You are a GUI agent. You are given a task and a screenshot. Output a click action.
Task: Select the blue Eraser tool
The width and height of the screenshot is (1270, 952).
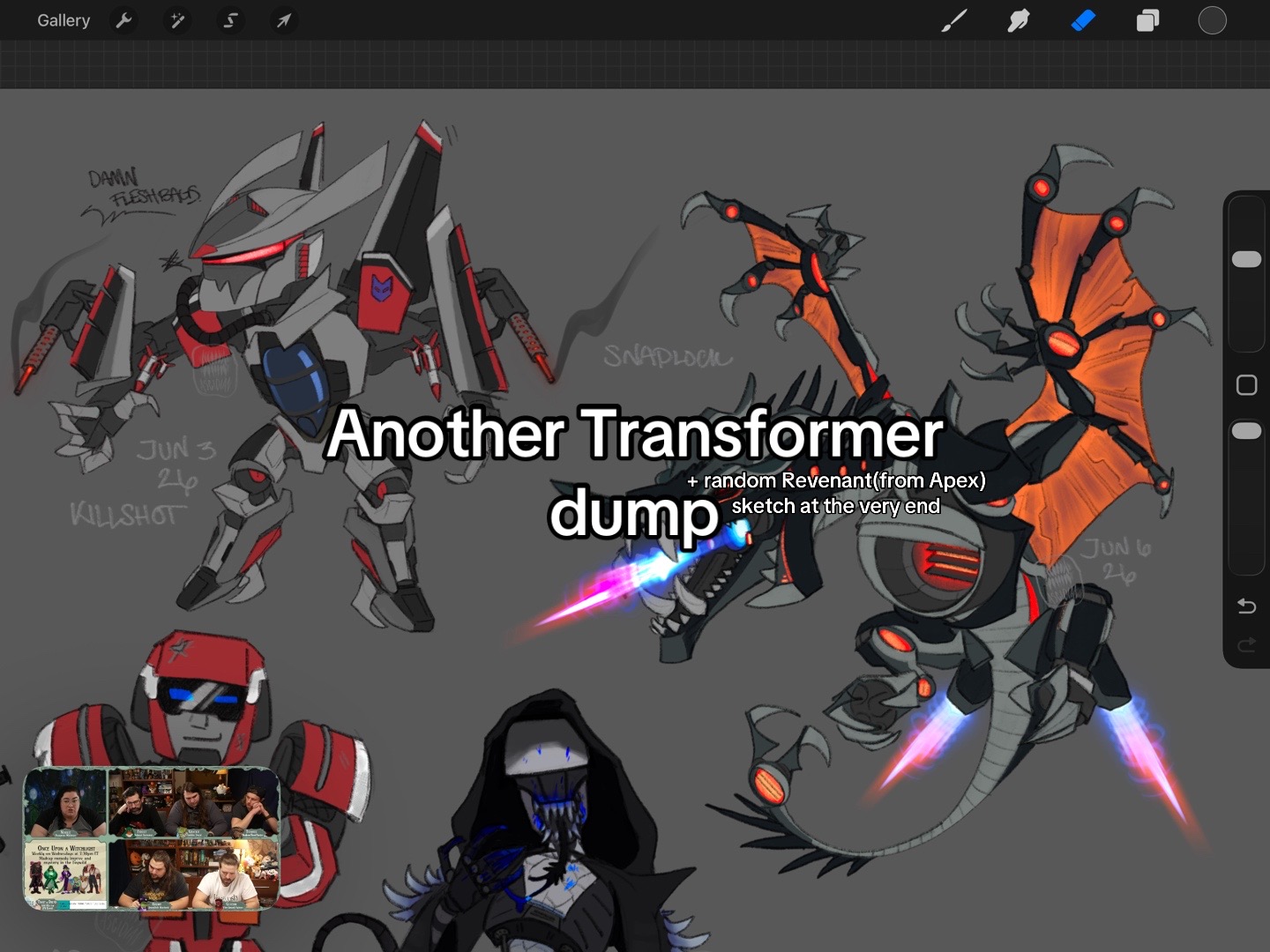1083,20
